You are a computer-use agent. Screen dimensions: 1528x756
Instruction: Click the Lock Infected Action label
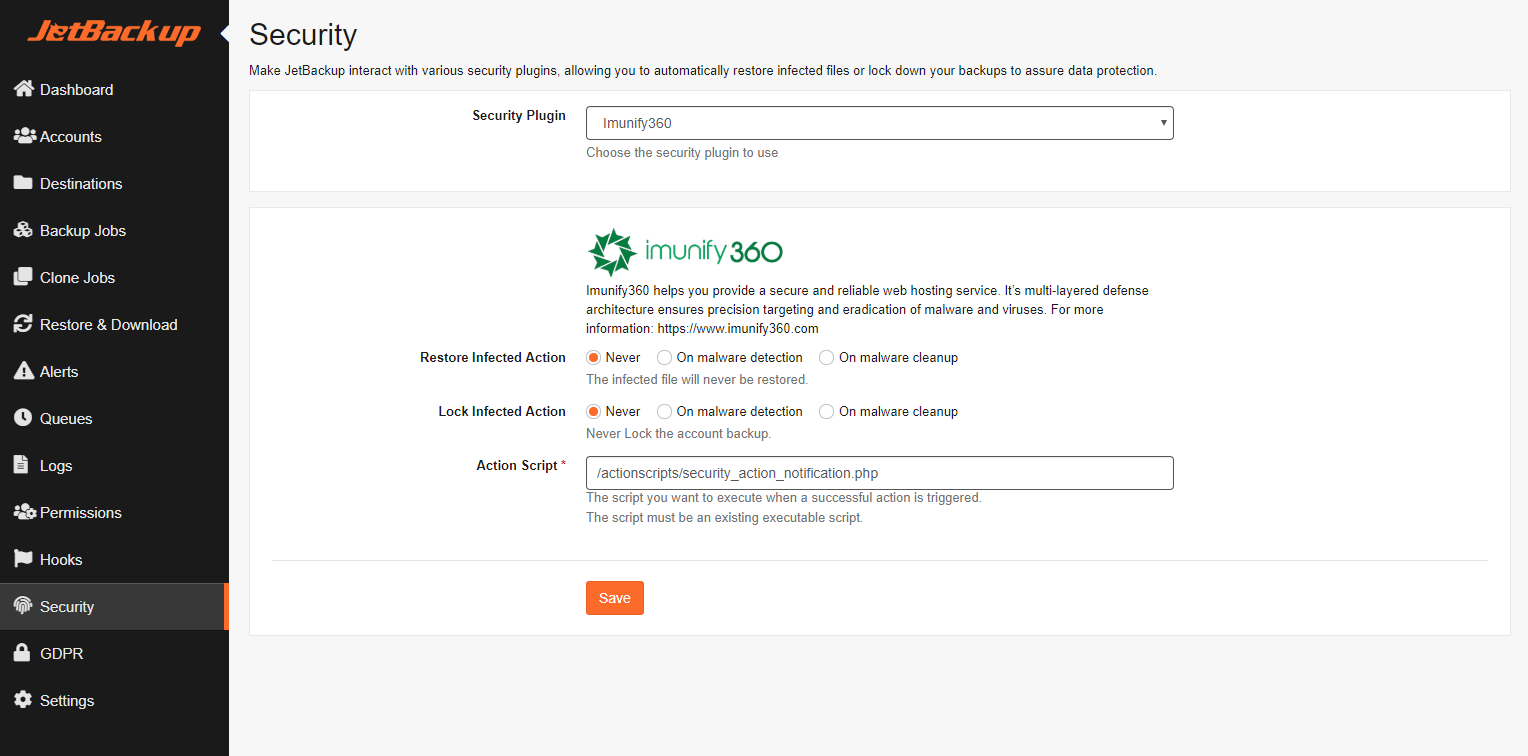(x=502, y=411)
